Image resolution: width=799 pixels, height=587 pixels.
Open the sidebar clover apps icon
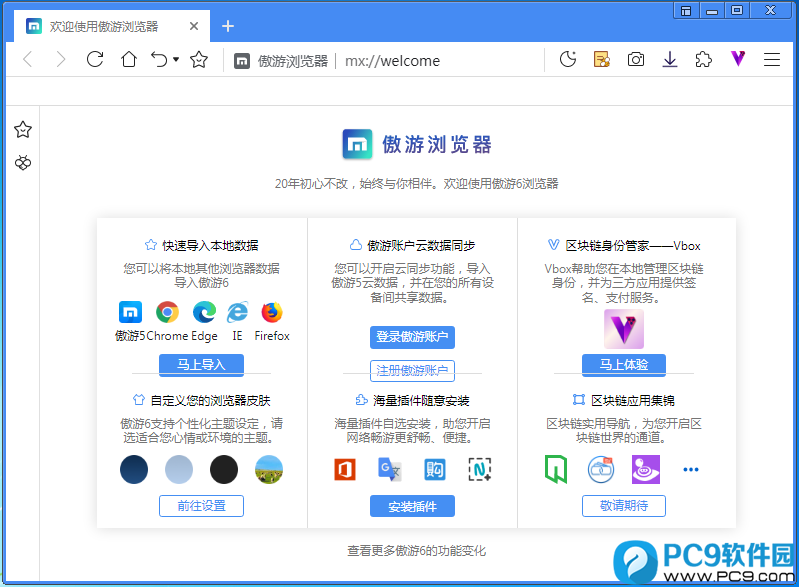click(23, 163)
